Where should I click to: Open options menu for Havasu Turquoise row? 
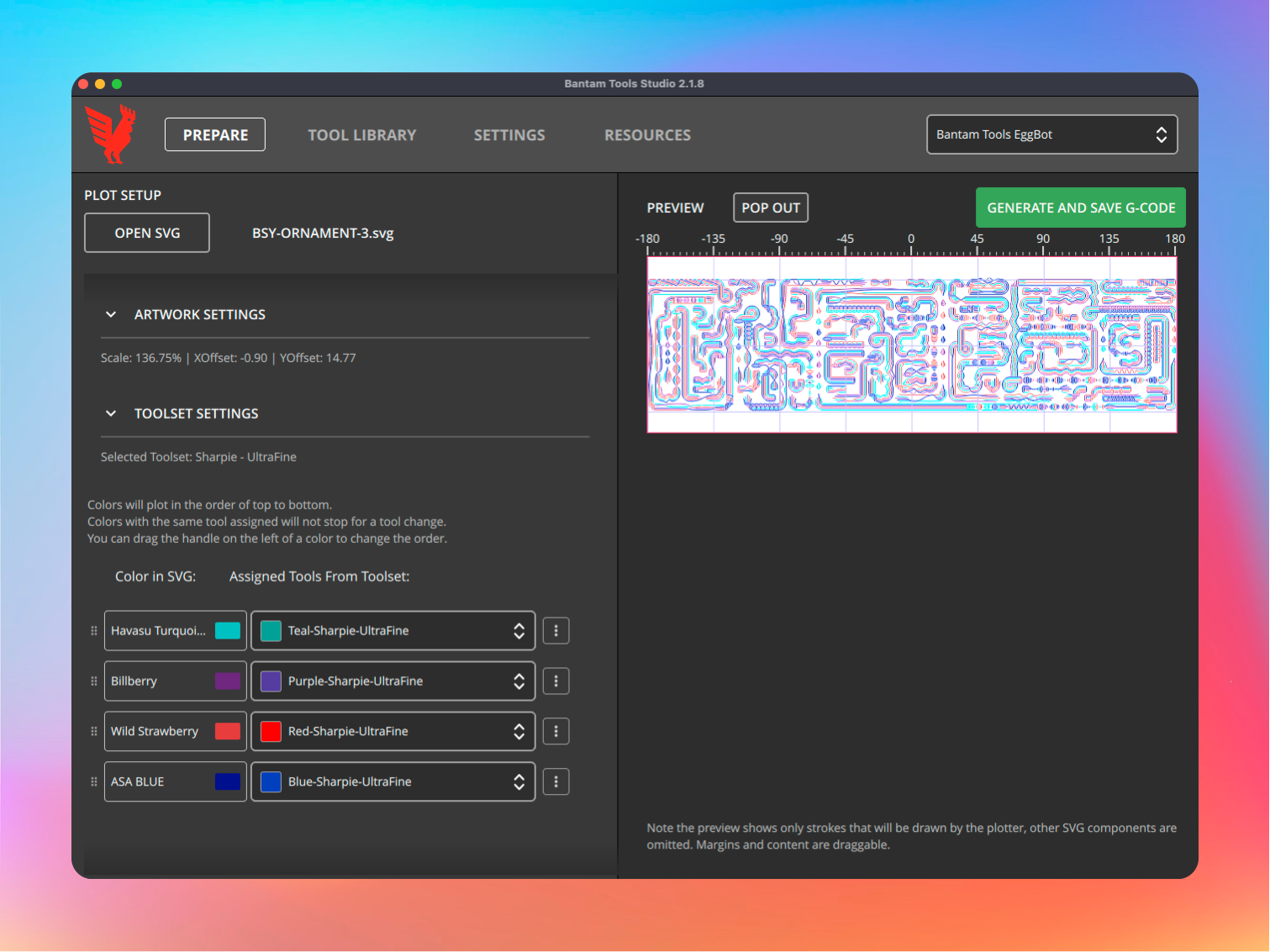coord(556,631)
